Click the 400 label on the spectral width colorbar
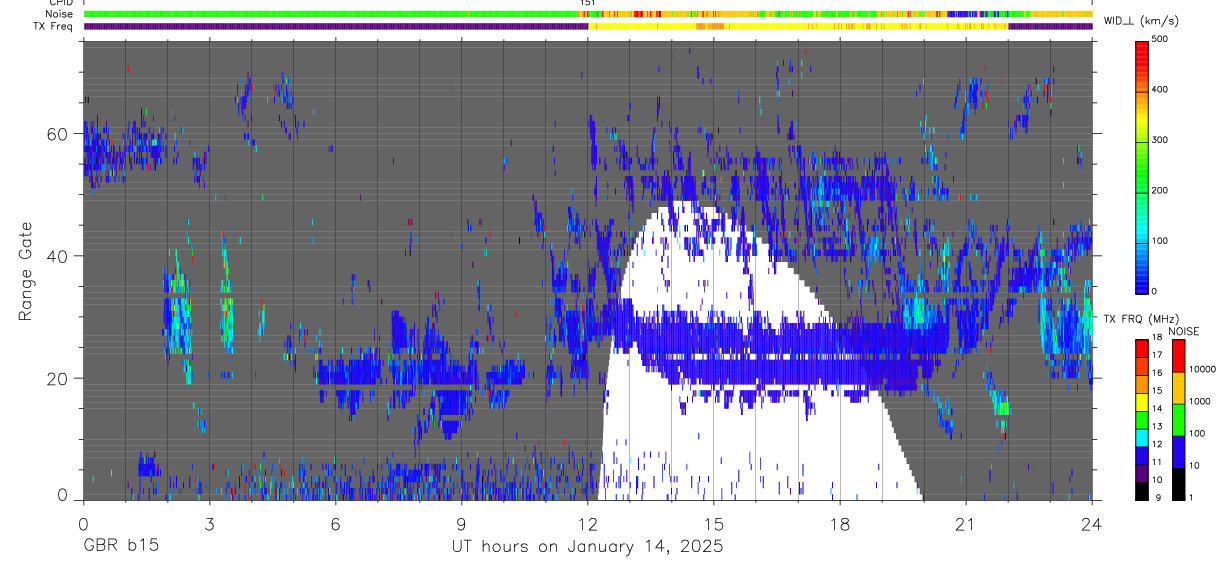 (1160, 89)
